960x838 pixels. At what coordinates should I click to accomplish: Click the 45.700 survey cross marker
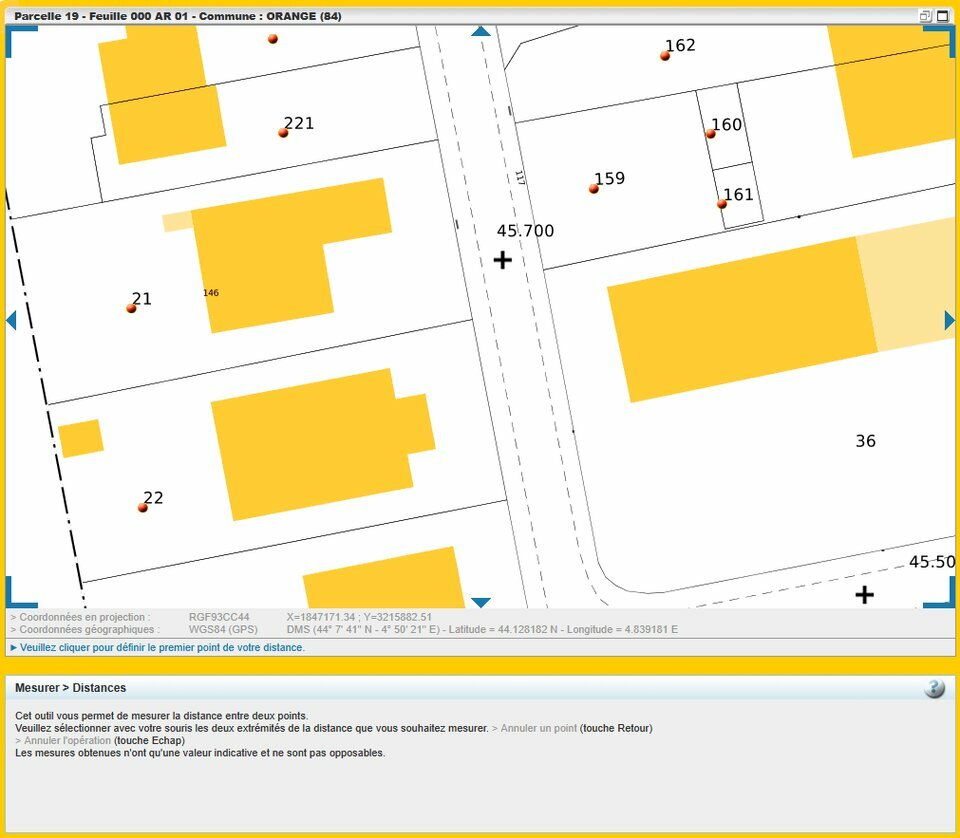503,260
